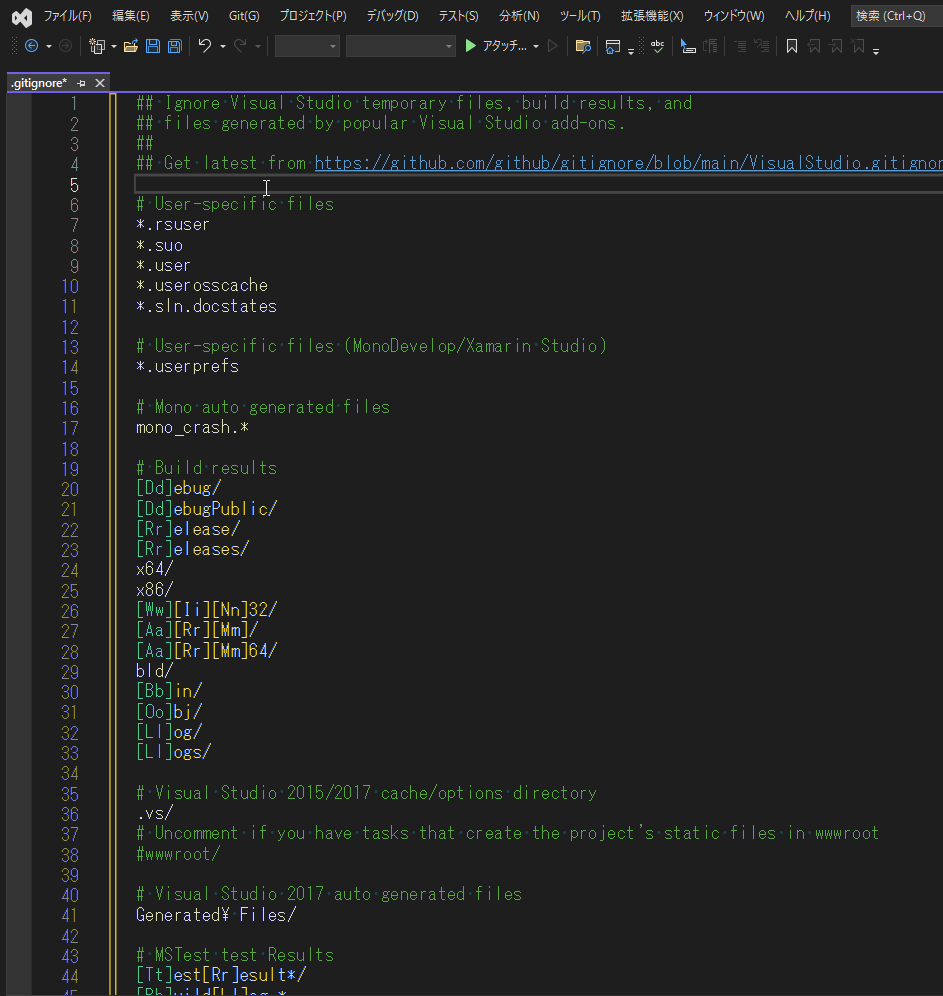Open a file with folder icon
Viewport: 943px width, 996px height.
(x=131, y=46)
